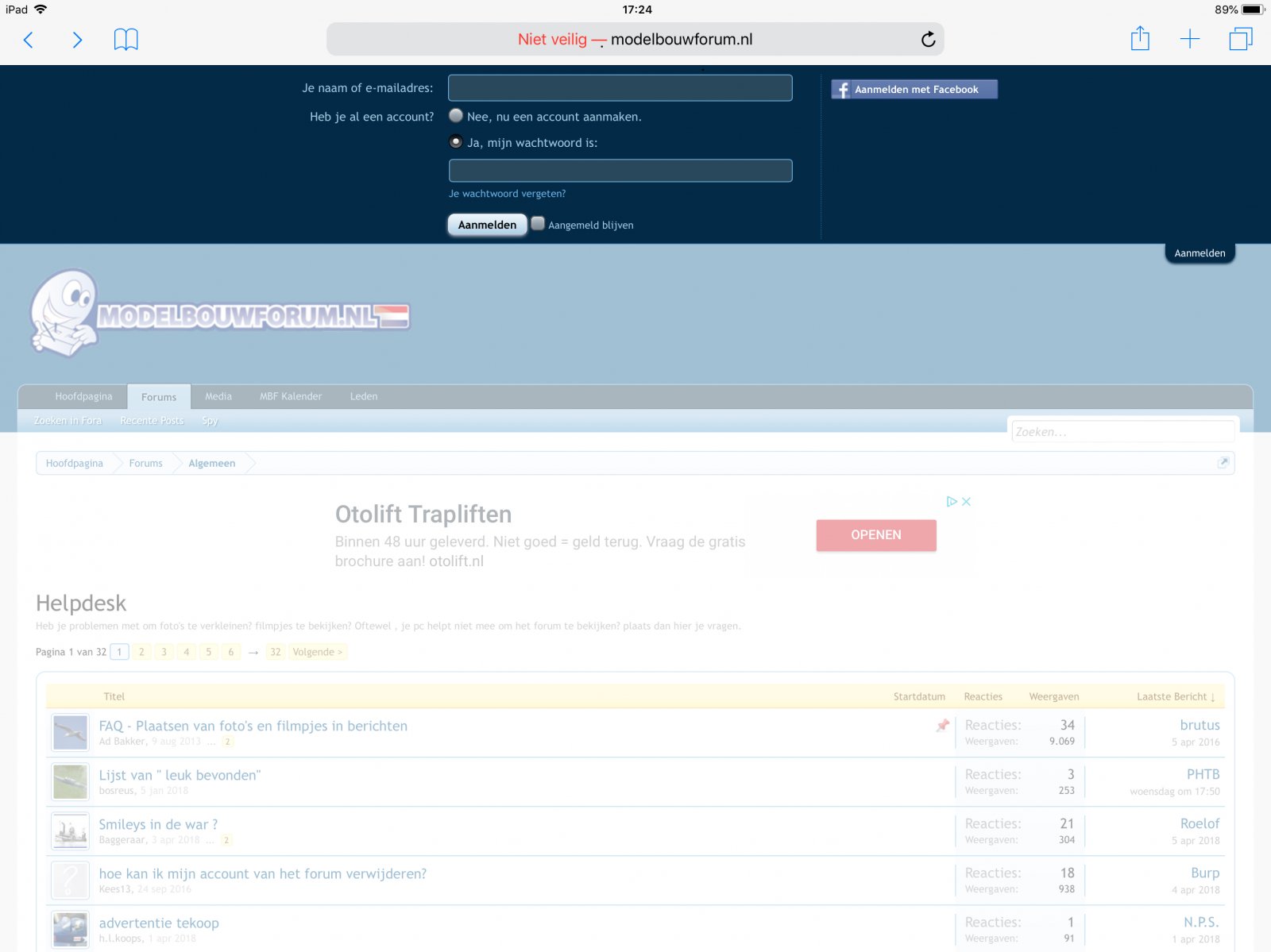Open h.l.koops's avatar thumbnail

[70, 930]
